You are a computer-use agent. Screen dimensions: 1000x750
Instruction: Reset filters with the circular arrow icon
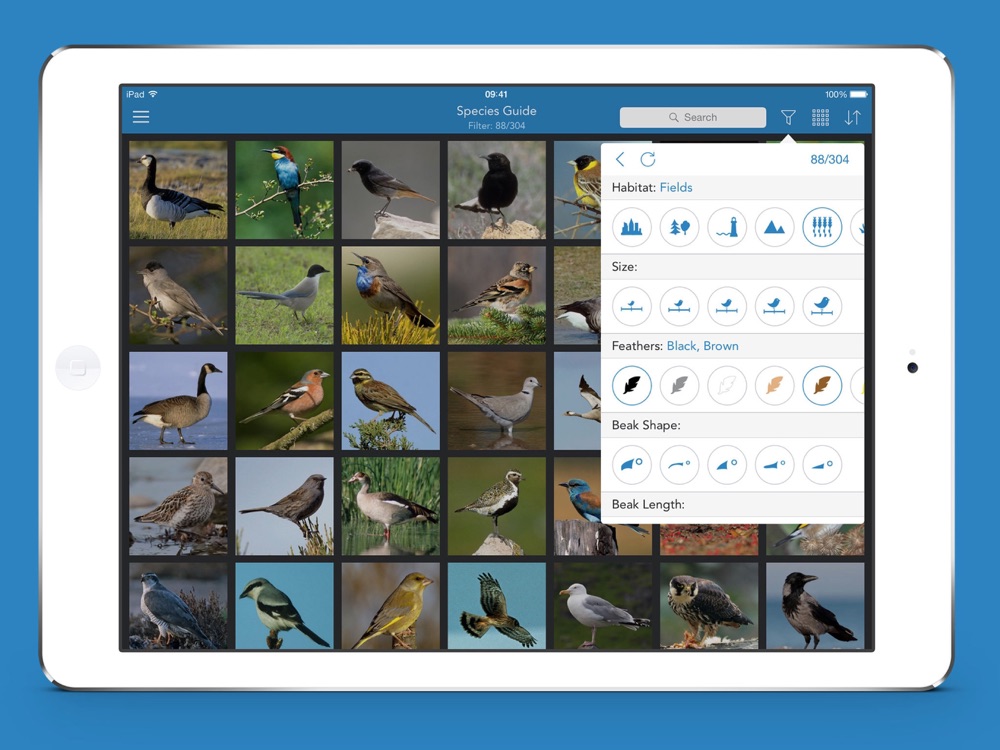(648, 159)
